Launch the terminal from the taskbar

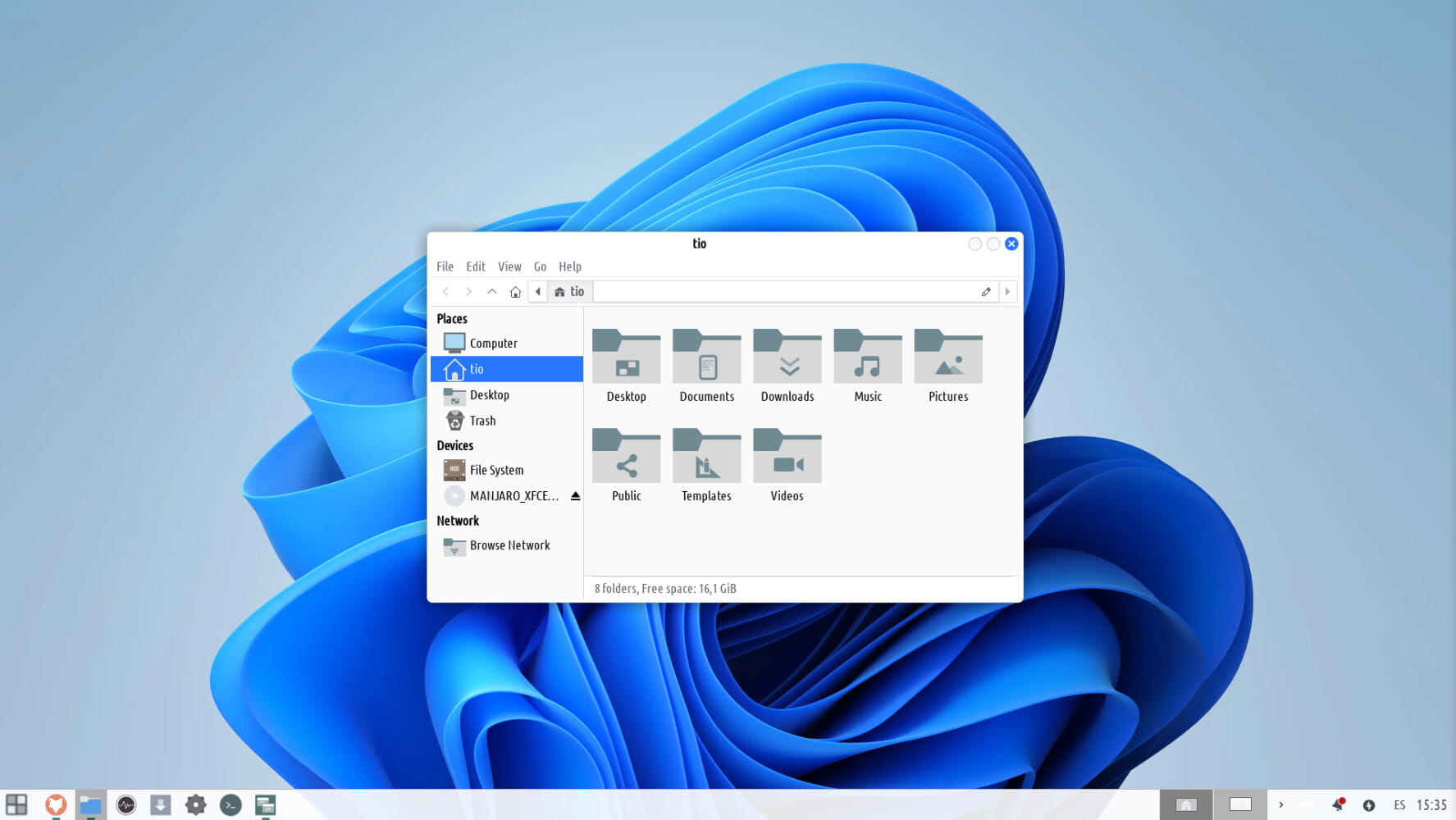[230, 805]
